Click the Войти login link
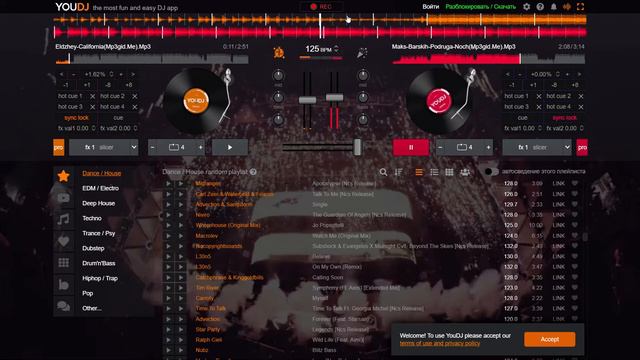The height and width of the screenshot is (360, 640). click(431, 7)
